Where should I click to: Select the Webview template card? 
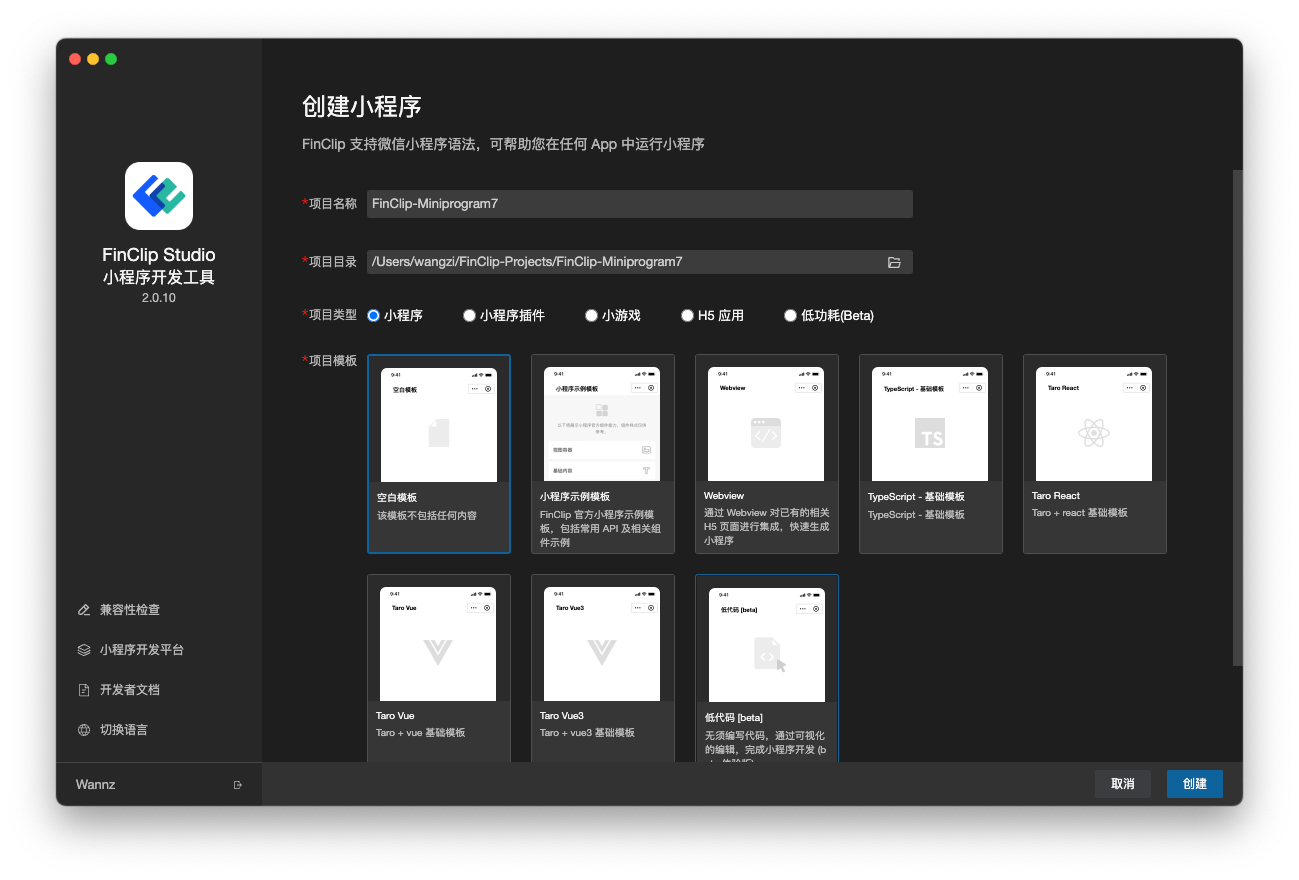click(x=766, y=453)
